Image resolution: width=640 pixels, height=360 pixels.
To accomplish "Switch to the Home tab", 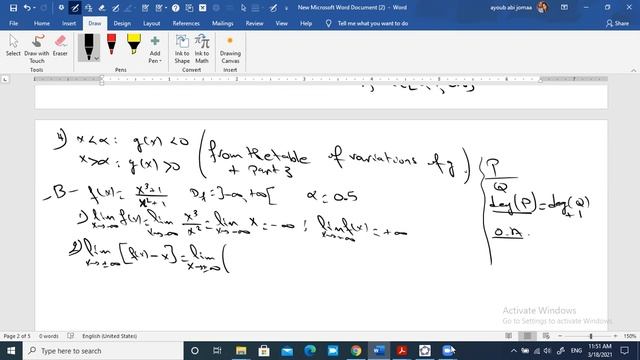I will [x=42, y=24].
